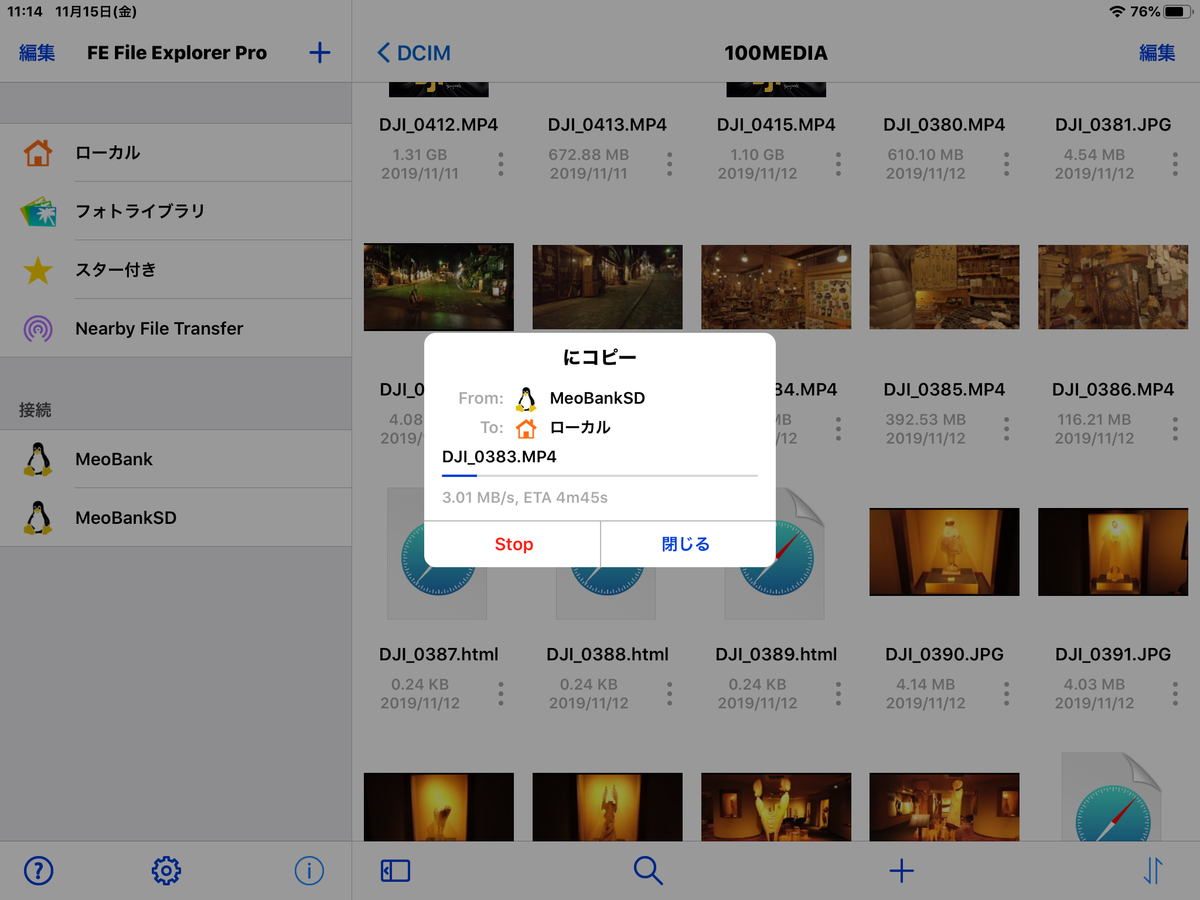The image size is (1200, 900).
Task: Open help with the question mark icon
Action: pyautogui.click(x=38, y=870)
